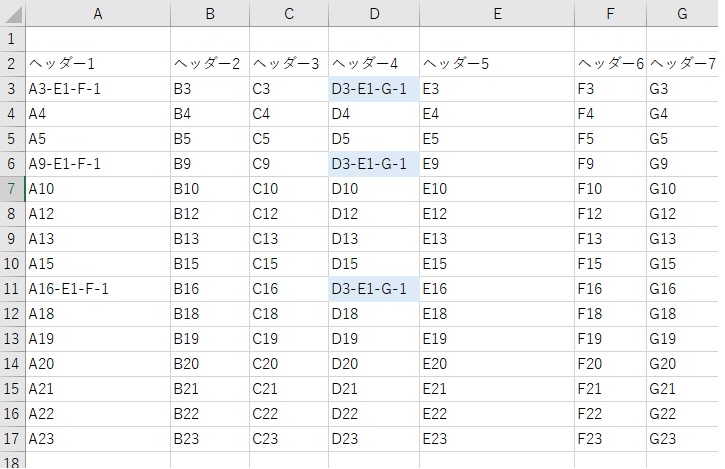Click highlighted D3-E1-G-1 cell in row 6
The width and height of the screenshot is (725, 469).
(x=373, y=164)
